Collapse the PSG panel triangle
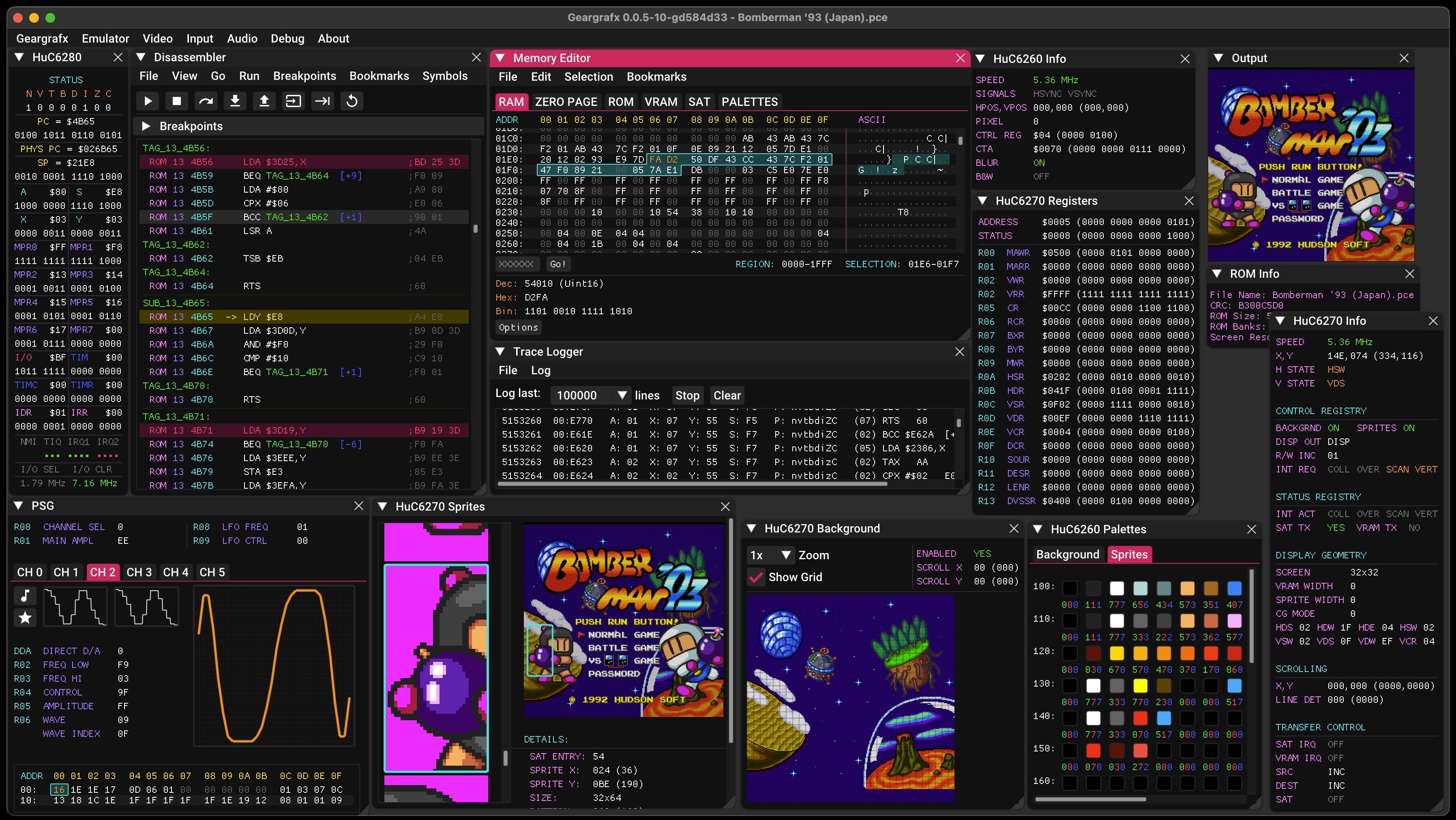Viewport: 1456px width, 820px height. tap(19, 506)
